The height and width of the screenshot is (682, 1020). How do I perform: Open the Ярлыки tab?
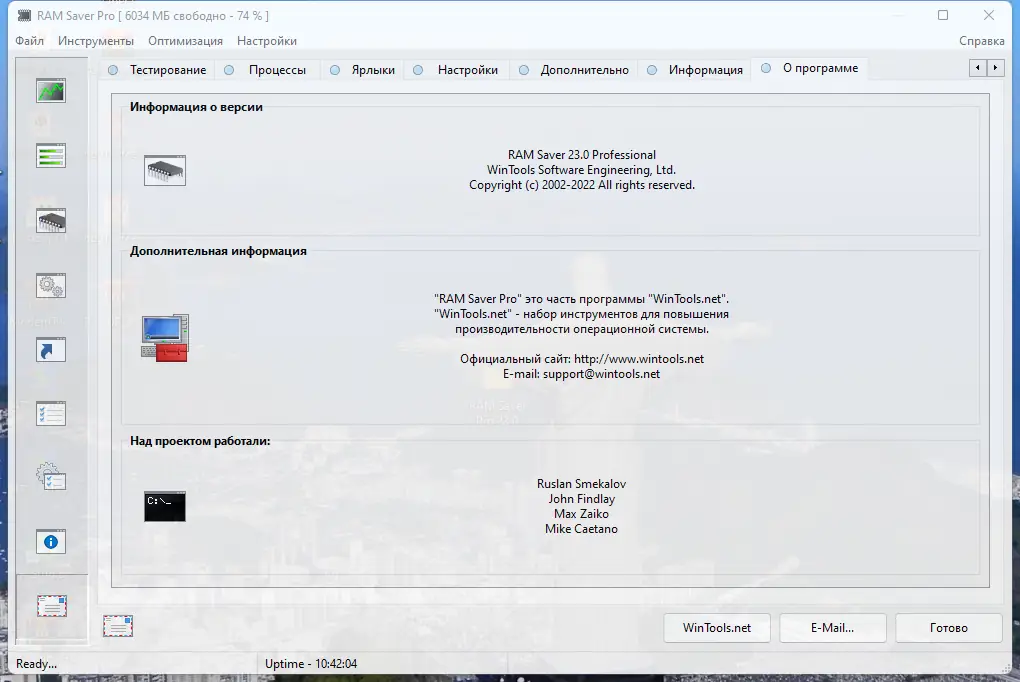362,70
